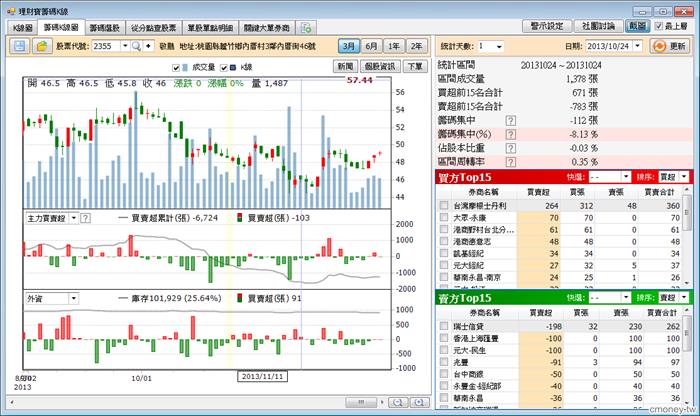Open the 買方Top15 排序 dropdown
This screenshot has width=700, height=416.
tap(684, 177)
